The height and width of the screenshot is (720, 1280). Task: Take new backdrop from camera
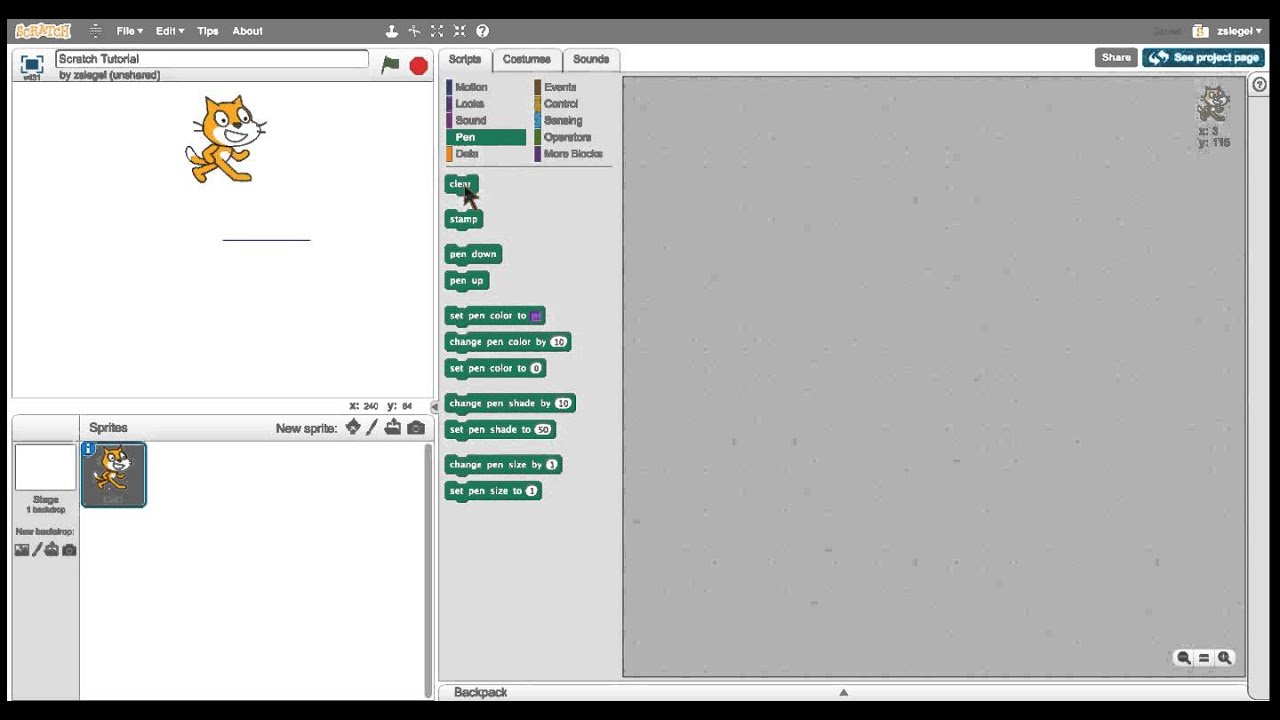click(69, 550)
